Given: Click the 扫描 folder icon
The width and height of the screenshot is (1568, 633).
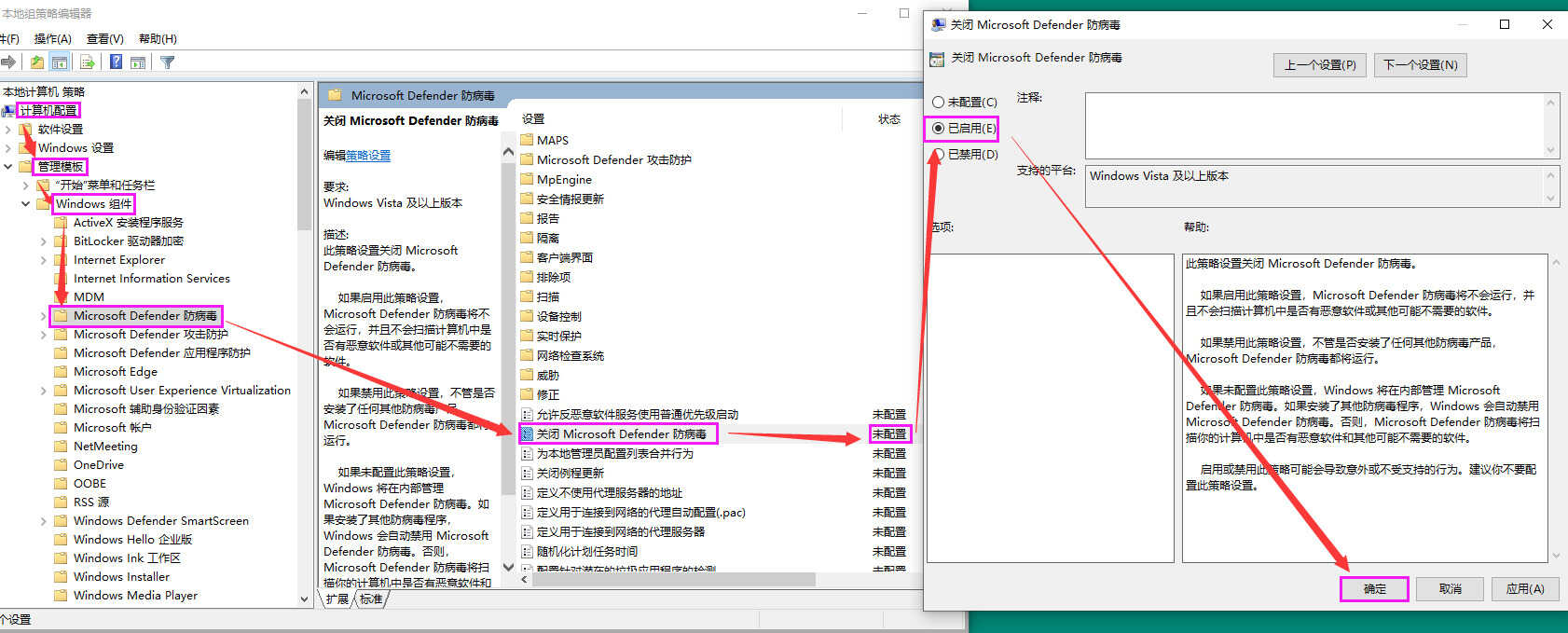Looking at the screenshot, I should click(x=528, y=296).
